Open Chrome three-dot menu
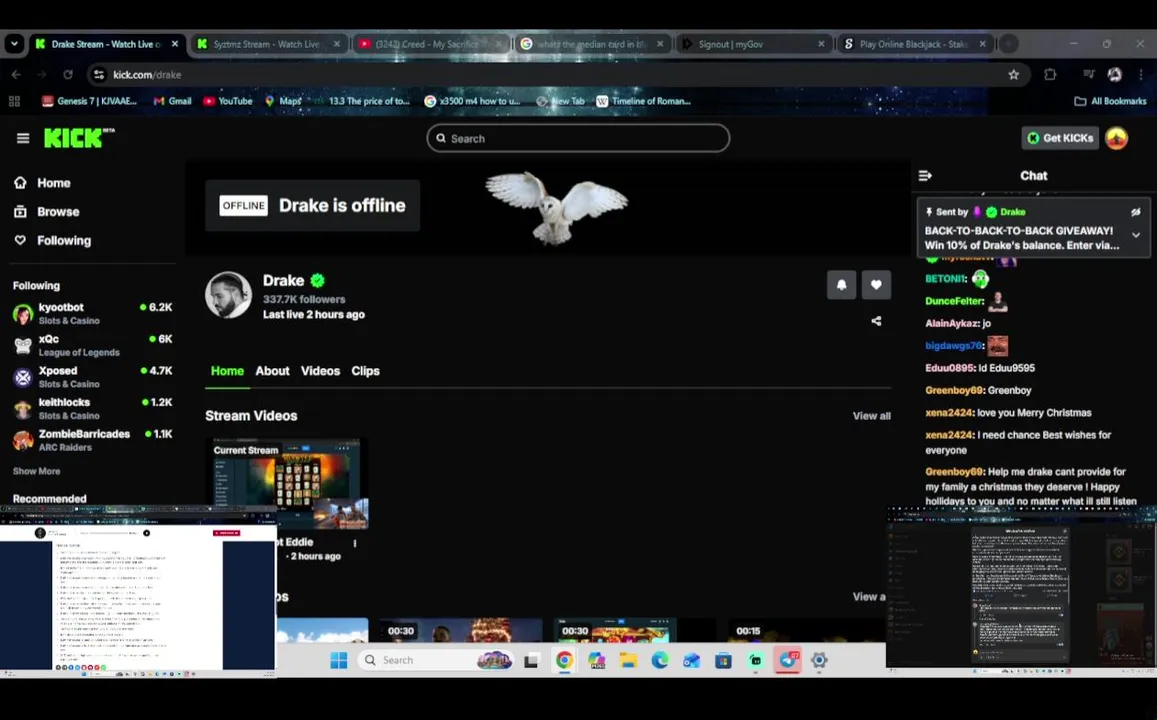Screen dimensions: 1157x720 1141,75
